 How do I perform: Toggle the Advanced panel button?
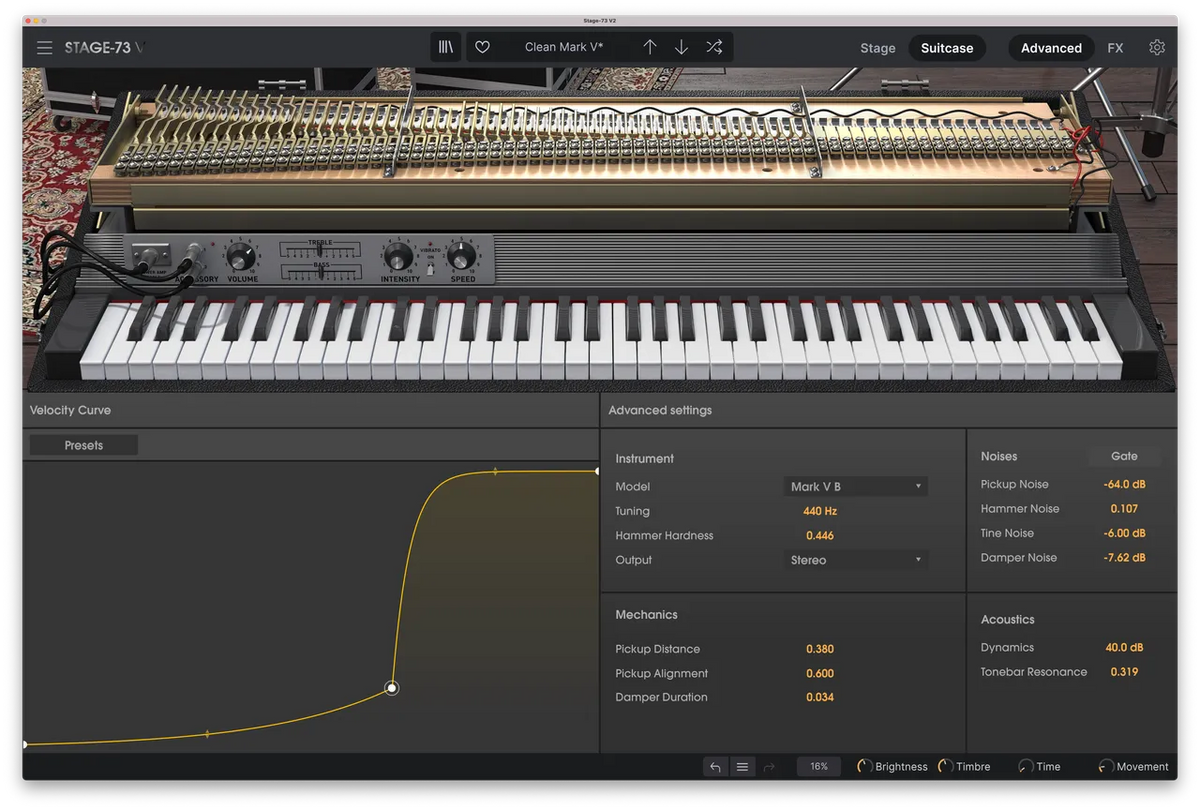(x=1051, y=48)
